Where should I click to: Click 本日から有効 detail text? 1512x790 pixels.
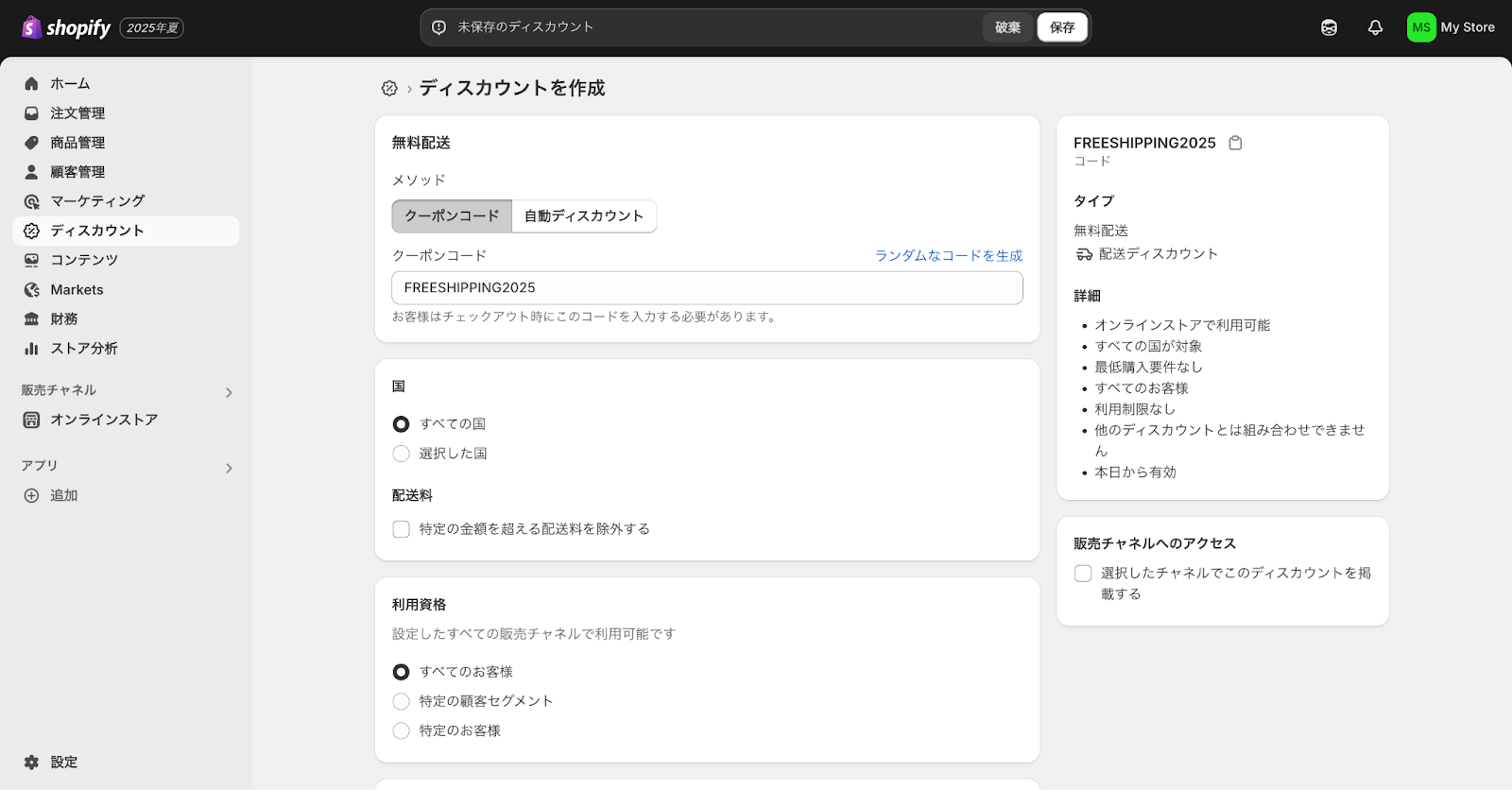coord(1135,472)
